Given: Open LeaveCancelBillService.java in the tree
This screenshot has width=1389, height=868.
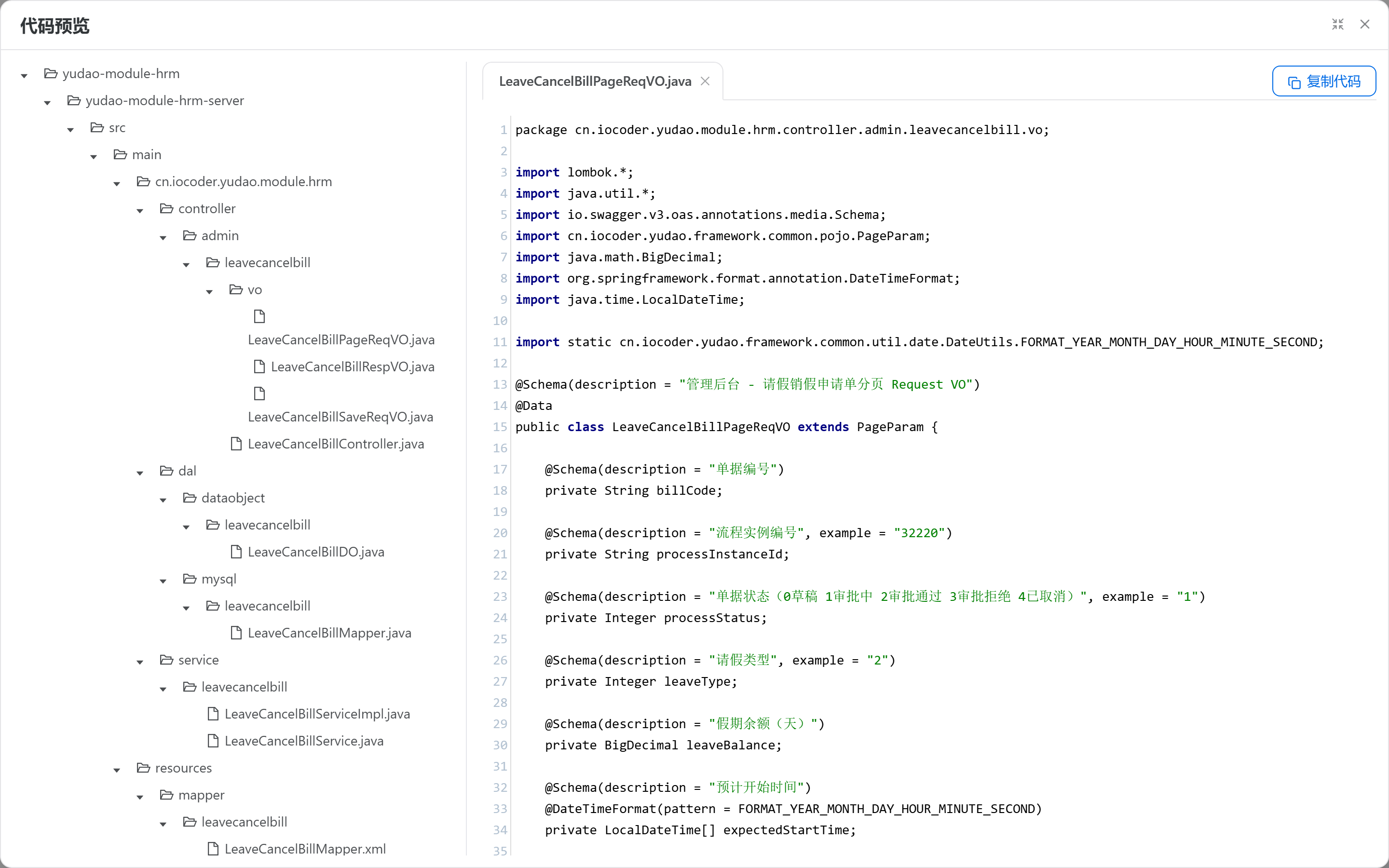Looking at the screenshot, I should click(304, 741).
